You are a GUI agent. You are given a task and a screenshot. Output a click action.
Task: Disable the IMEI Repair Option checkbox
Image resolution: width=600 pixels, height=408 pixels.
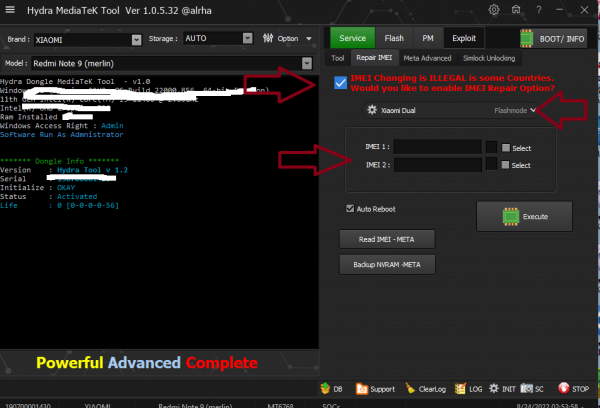340,83
